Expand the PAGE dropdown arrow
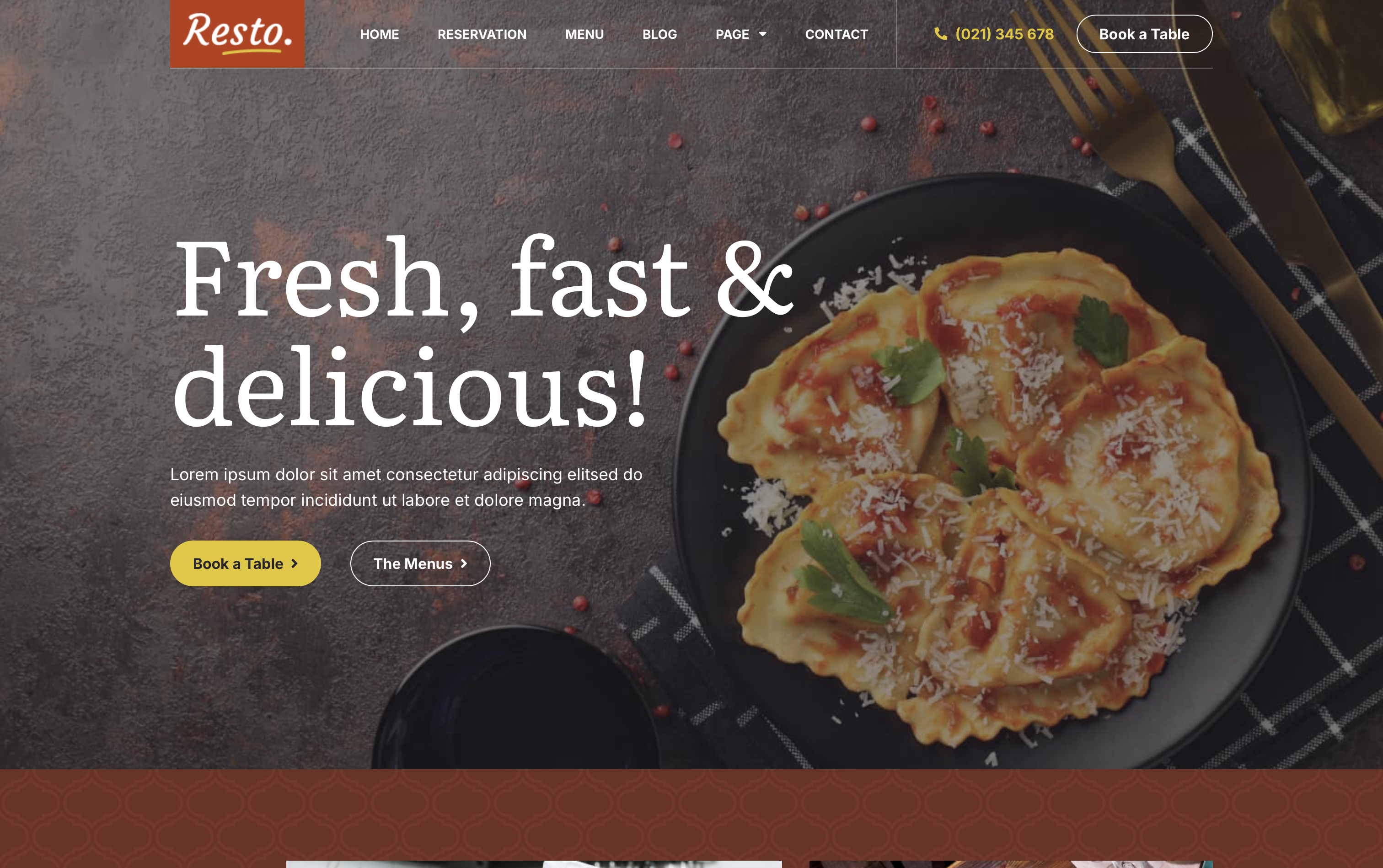Image resolution: width=1383 pixels, height=868 pixels. (762, 34)
